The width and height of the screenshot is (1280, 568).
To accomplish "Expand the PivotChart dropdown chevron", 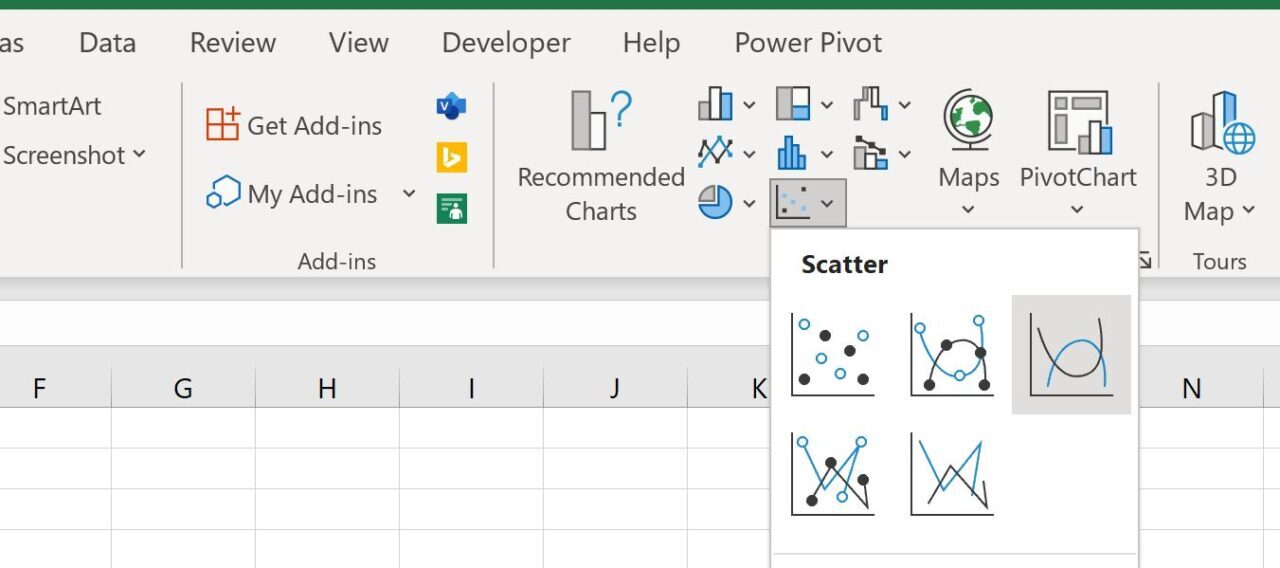I will pos(1077,210).
